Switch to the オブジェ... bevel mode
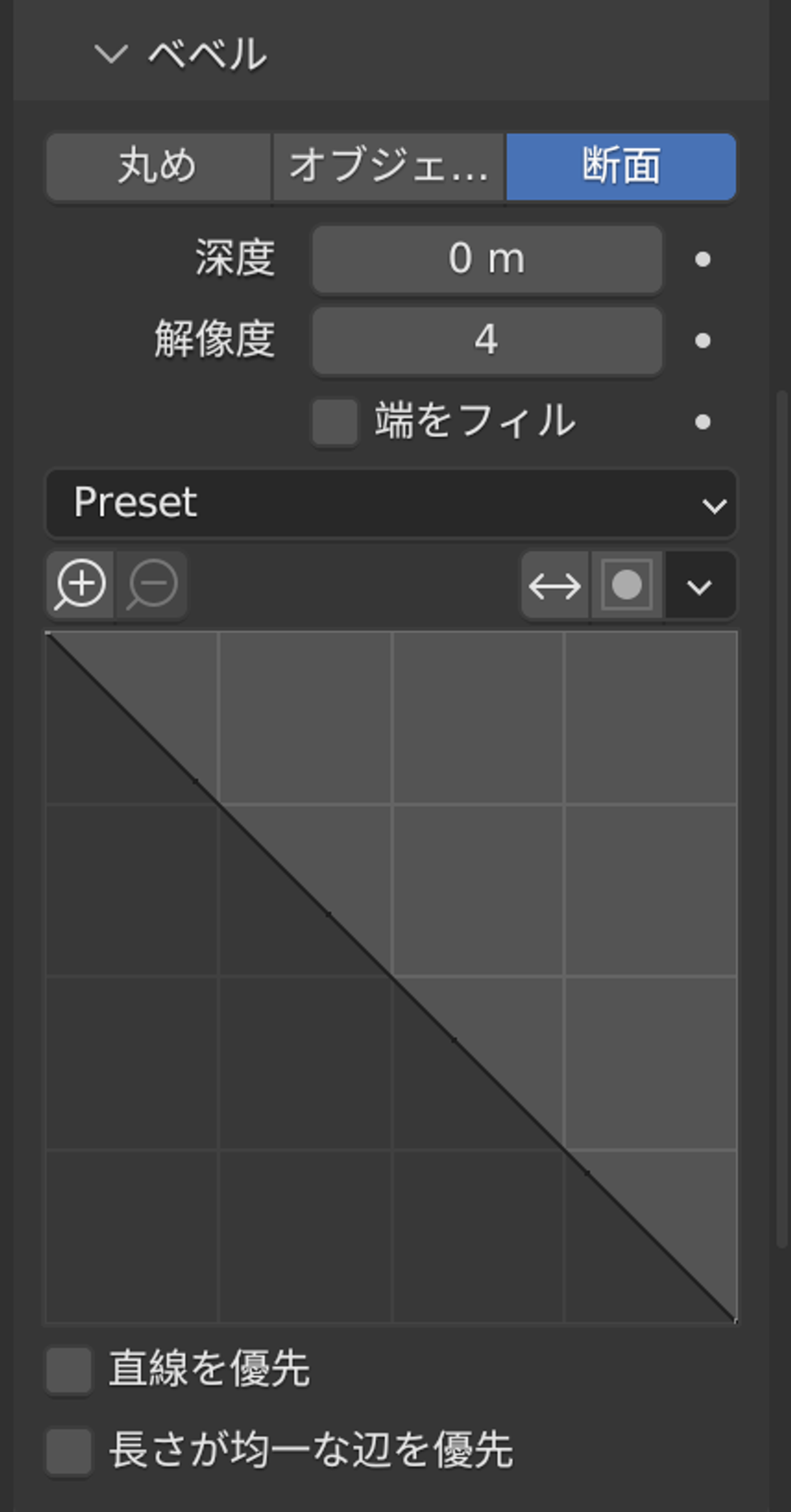This screenshot has height=1512, width=791. (388, 167)
